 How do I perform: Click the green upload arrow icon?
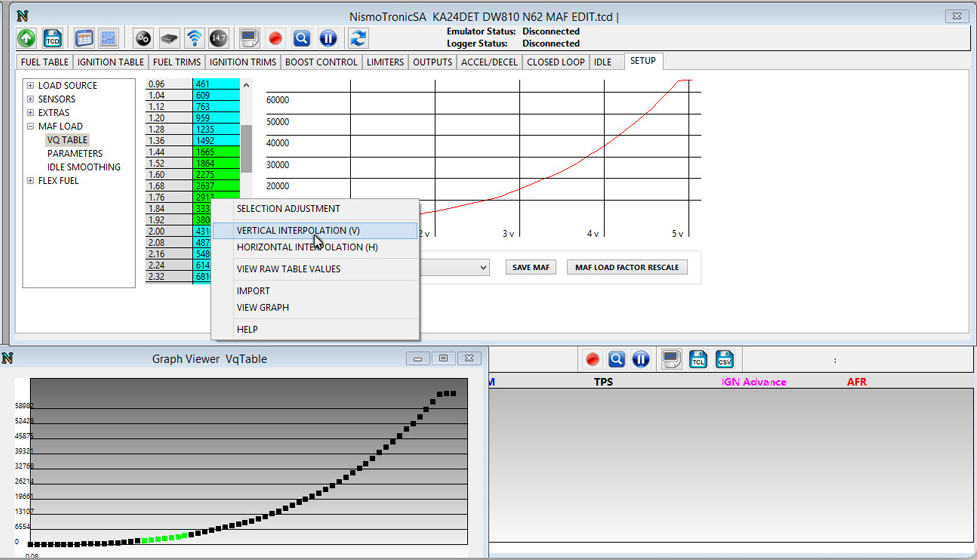pos(26,39)
